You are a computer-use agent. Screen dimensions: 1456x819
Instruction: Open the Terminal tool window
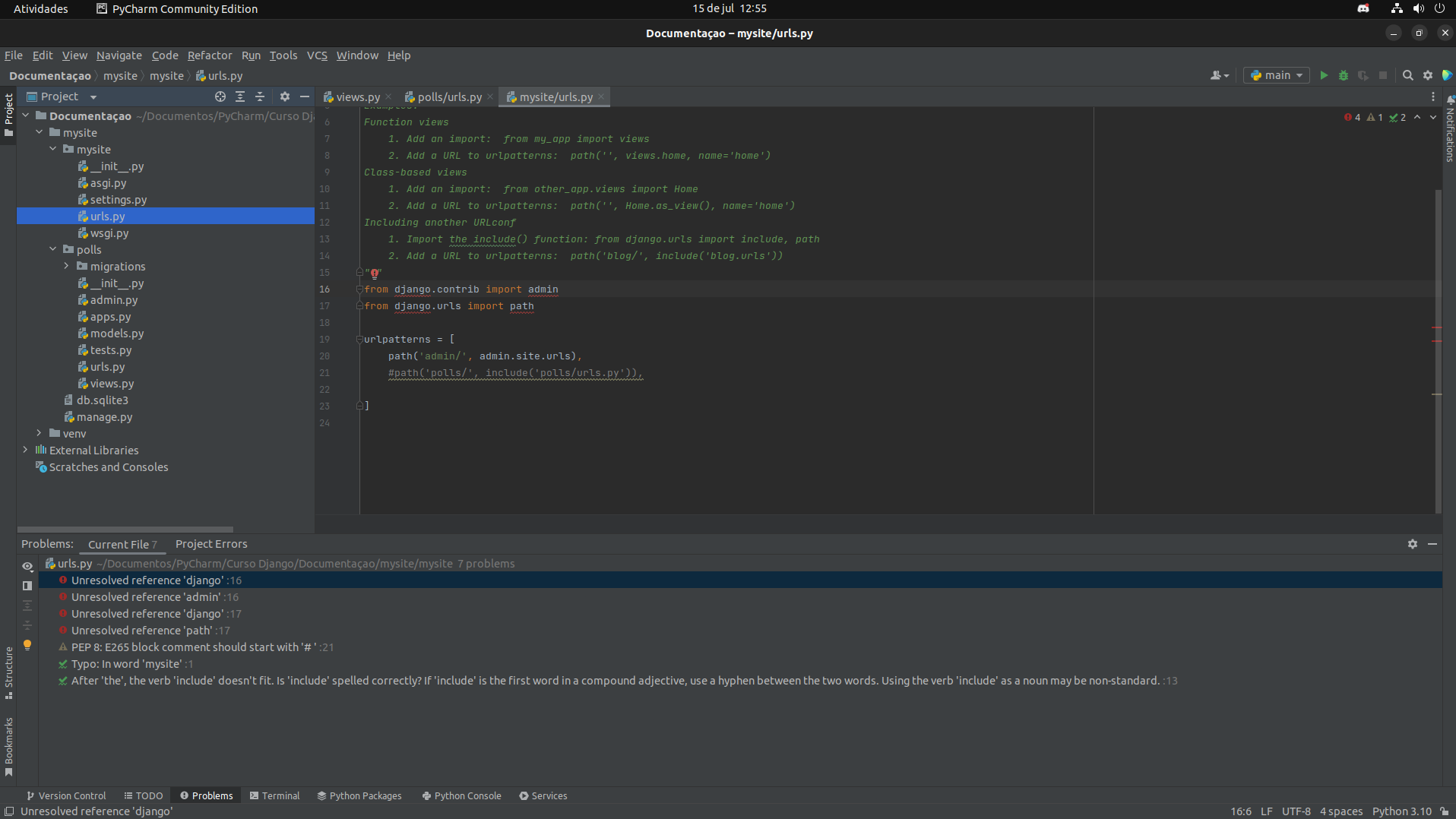(274, 795)
